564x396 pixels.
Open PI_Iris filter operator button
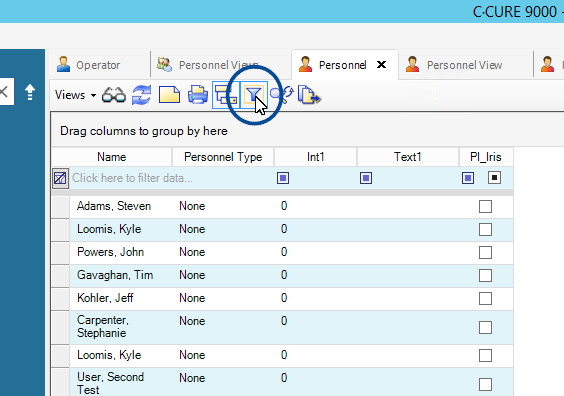(x=468, y=178)
